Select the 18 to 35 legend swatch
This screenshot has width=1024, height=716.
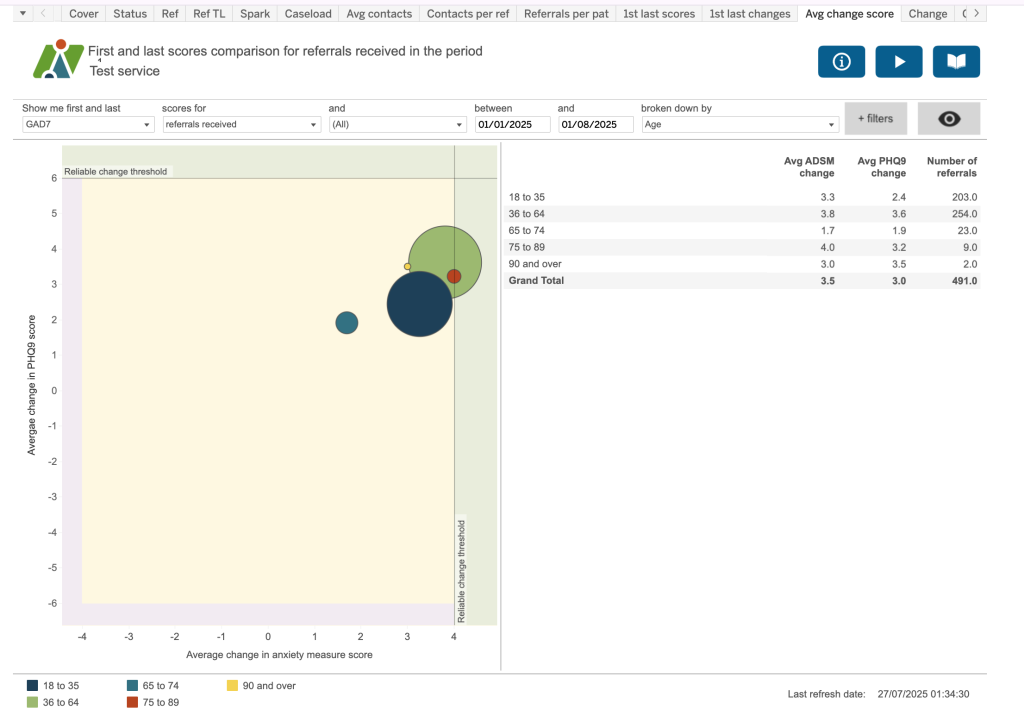33,686
